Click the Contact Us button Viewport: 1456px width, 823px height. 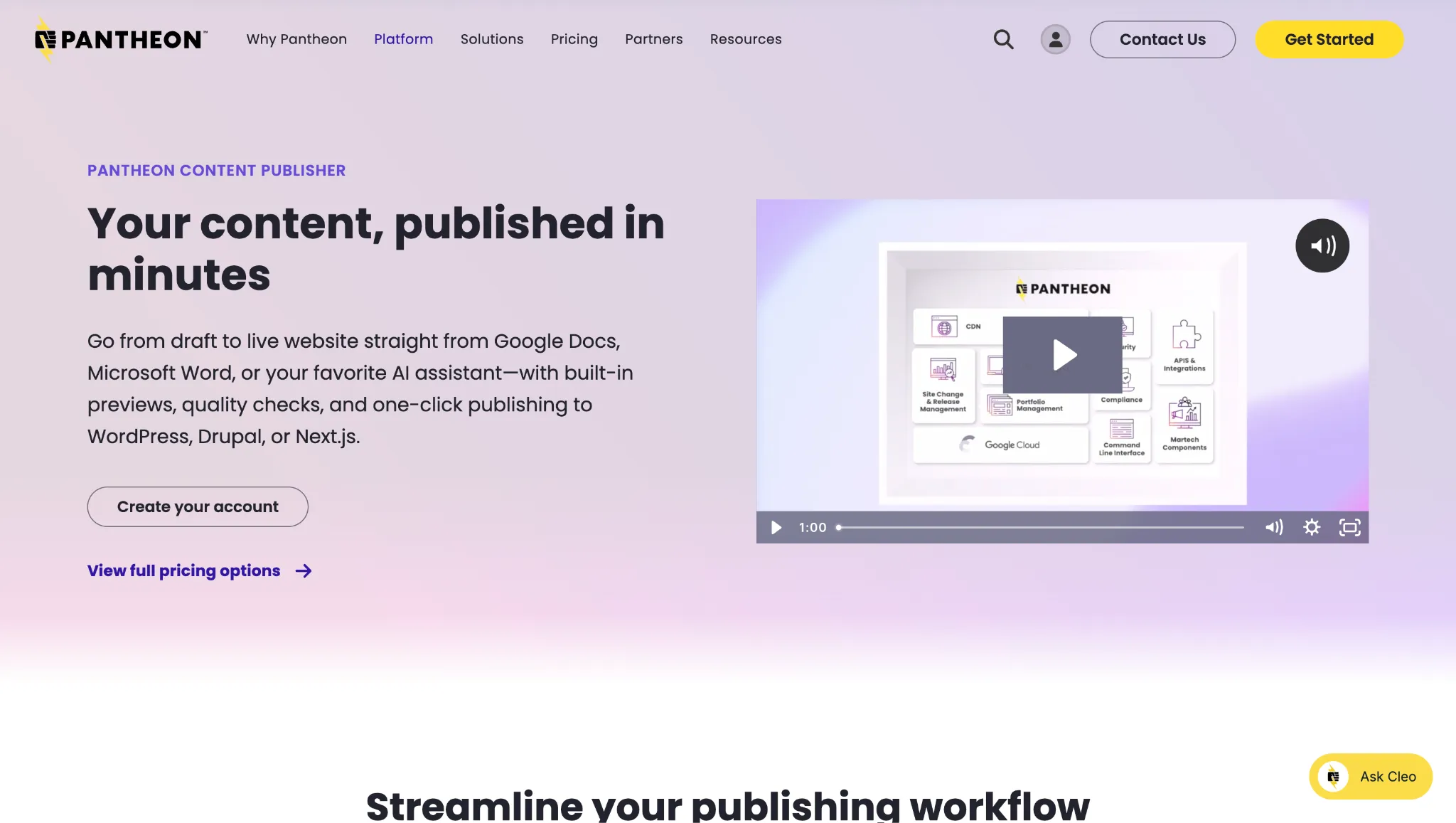click(1162, 39)
